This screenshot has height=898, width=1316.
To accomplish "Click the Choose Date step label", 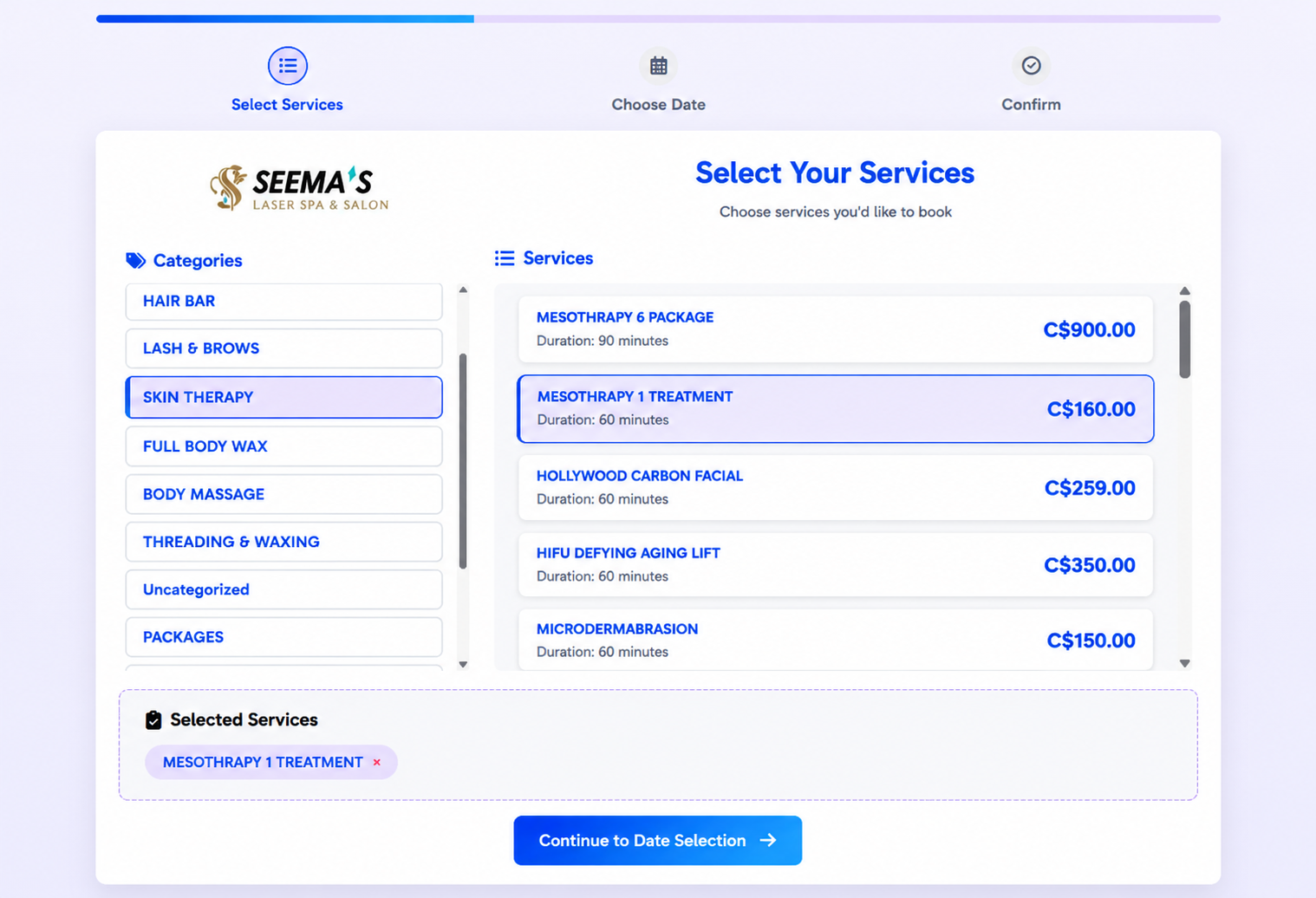I will 659,105.
